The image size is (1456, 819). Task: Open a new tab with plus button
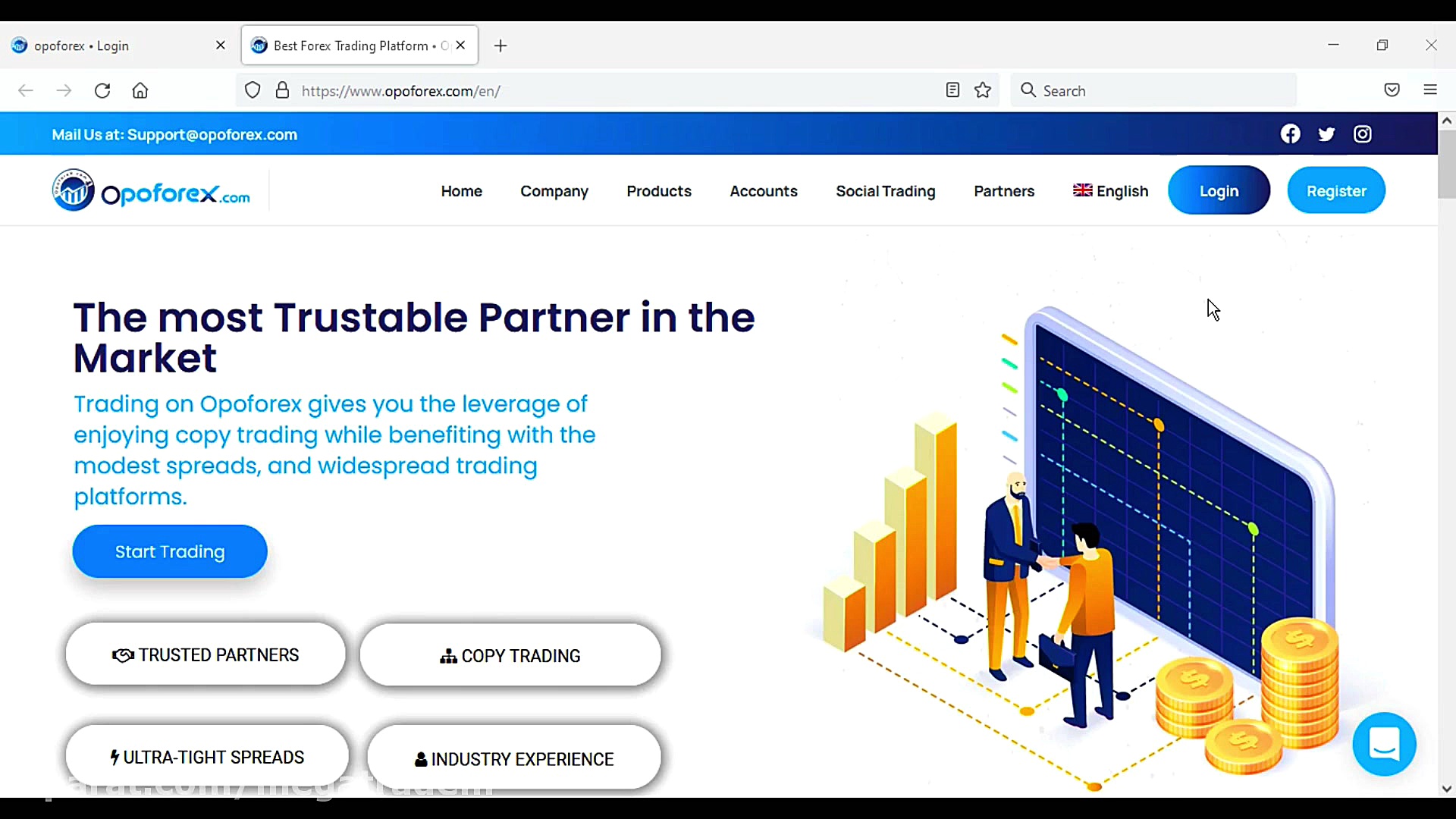point(500,45)
